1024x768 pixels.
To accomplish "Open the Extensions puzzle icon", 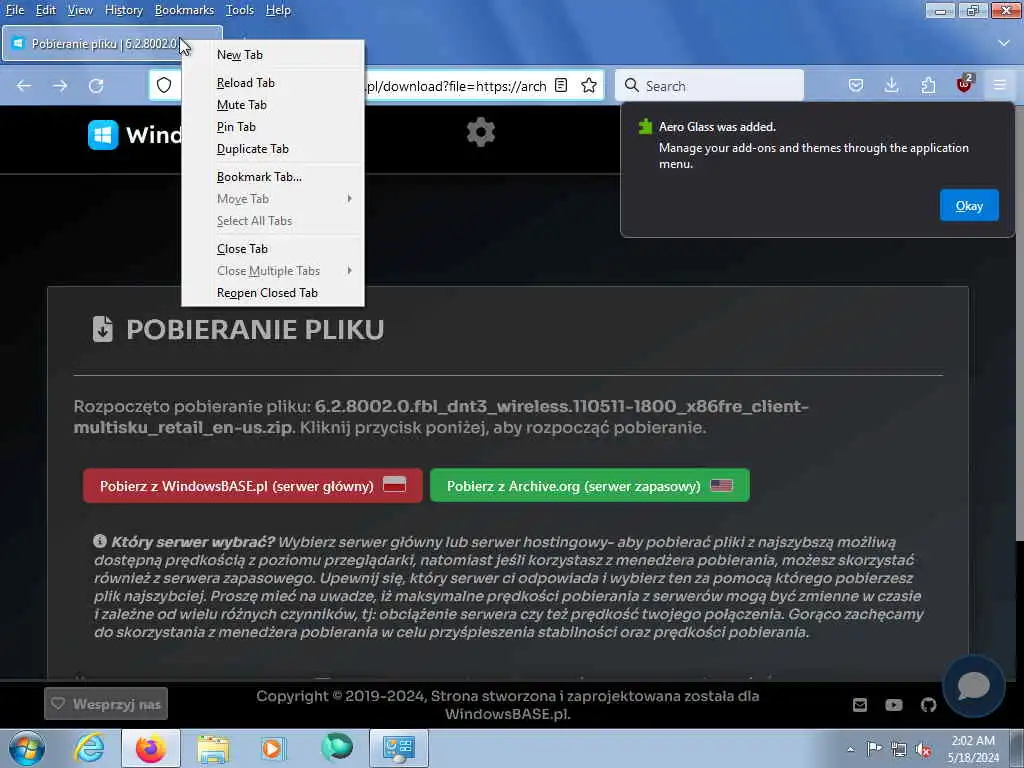I will (928, 86).
